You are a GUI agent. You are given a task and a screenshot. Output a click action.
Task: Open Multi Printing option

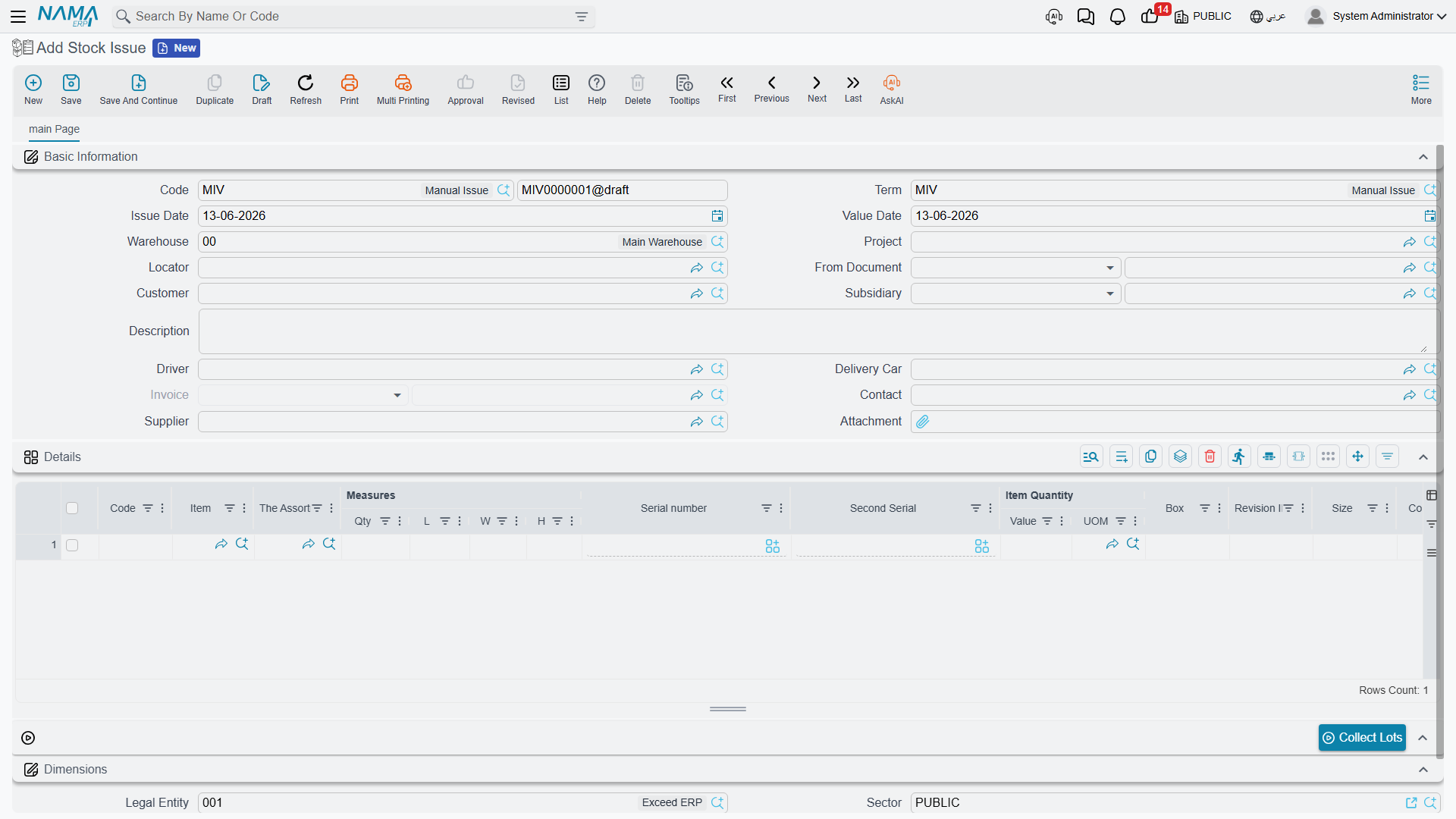coord(403,89)
